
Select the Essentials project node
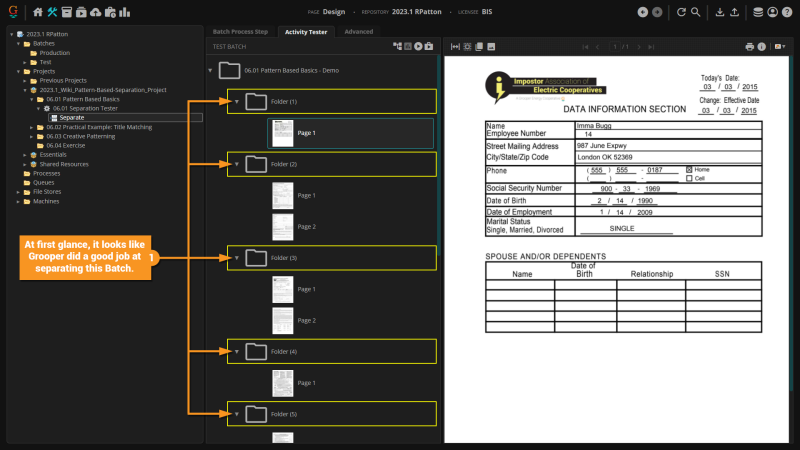(53, 155)
